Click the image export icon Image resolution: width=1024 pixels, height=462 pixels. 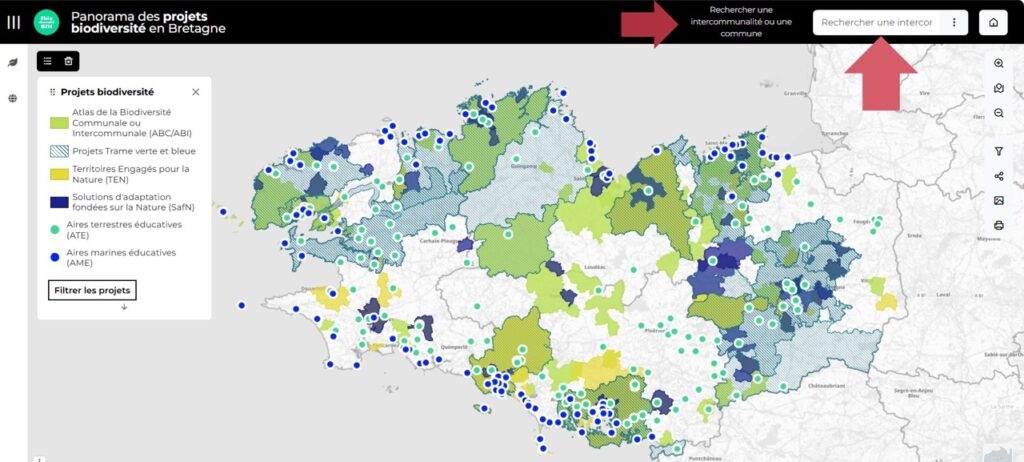coord(999,201)
